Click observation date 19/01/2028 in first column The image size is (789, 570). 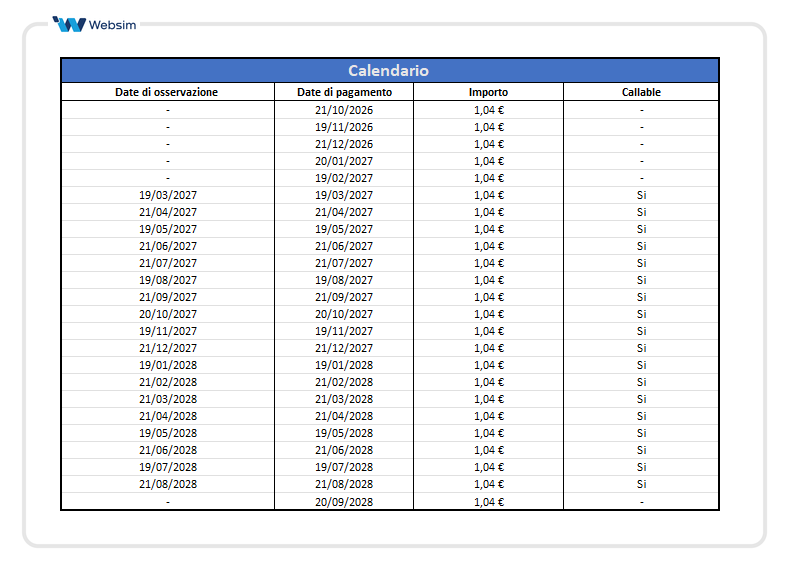click(168, 365)
